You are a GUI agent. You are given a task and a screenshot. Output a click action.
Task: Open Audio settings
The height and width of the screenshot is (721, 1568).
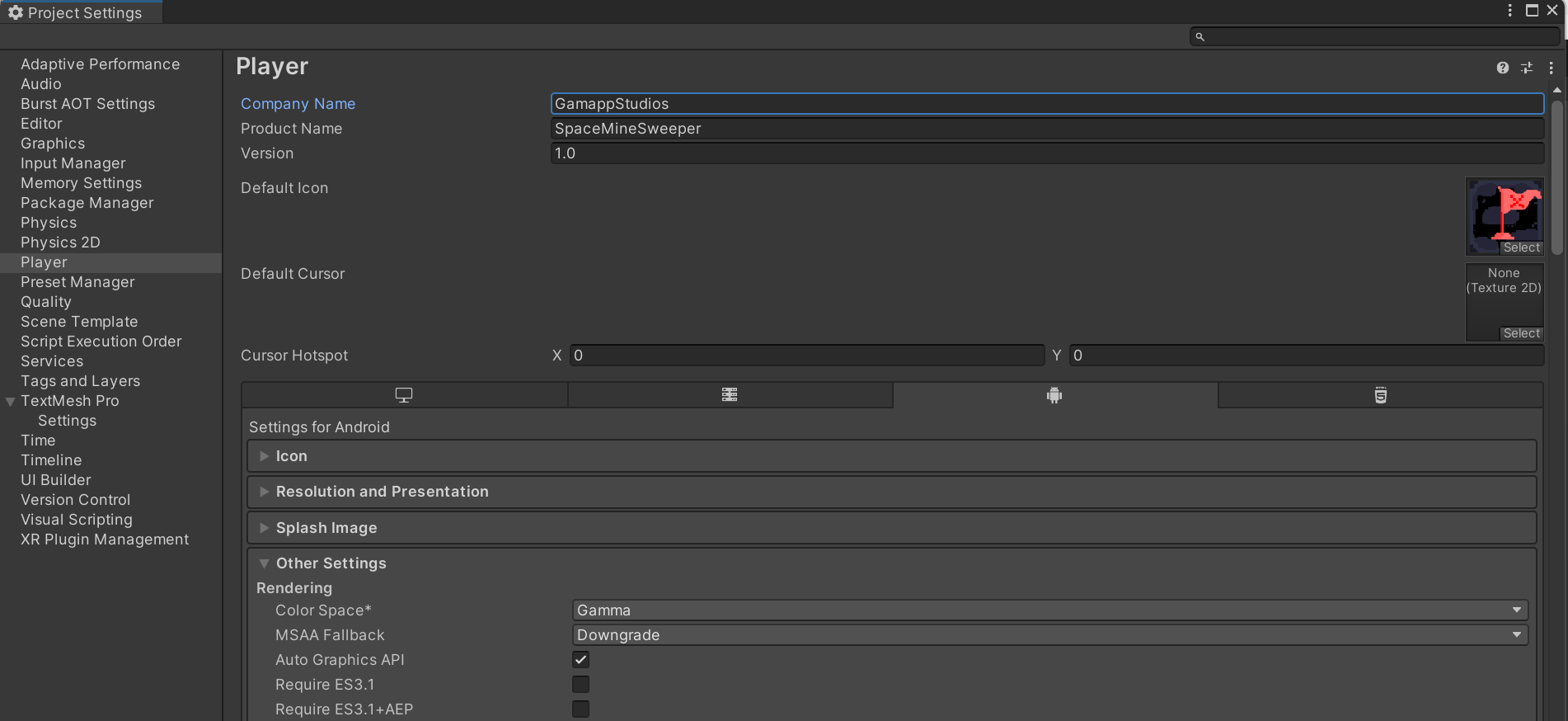click(x=41, y=84)
